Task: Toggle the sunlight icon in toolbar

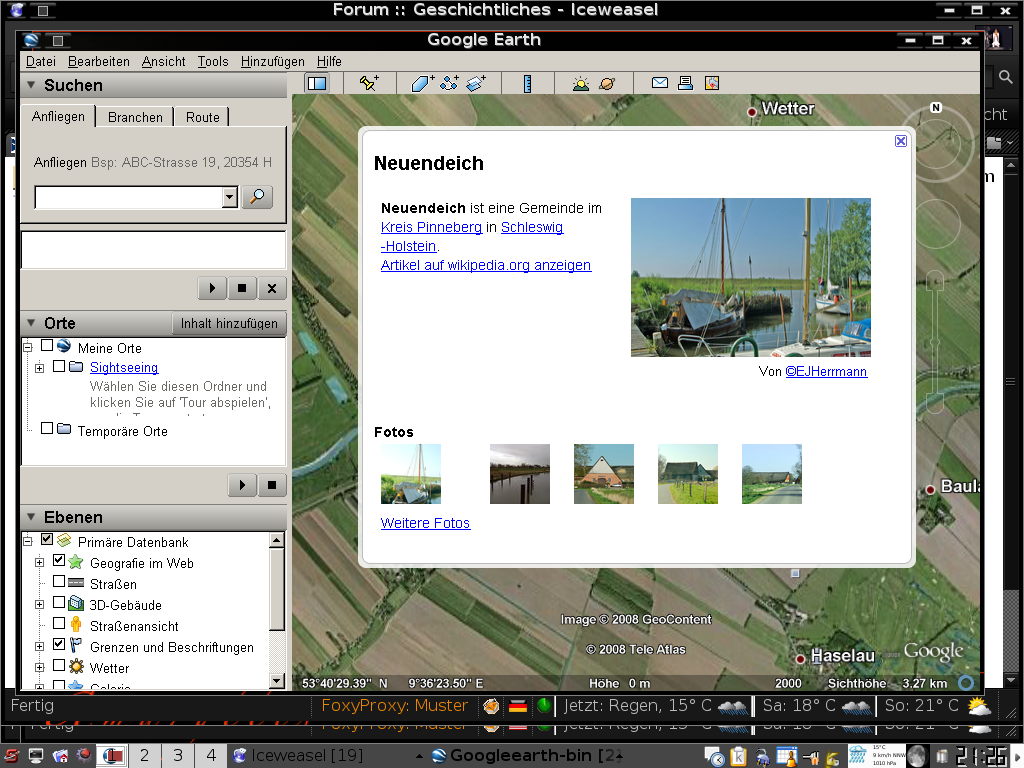Action: (x=581, y=84)
